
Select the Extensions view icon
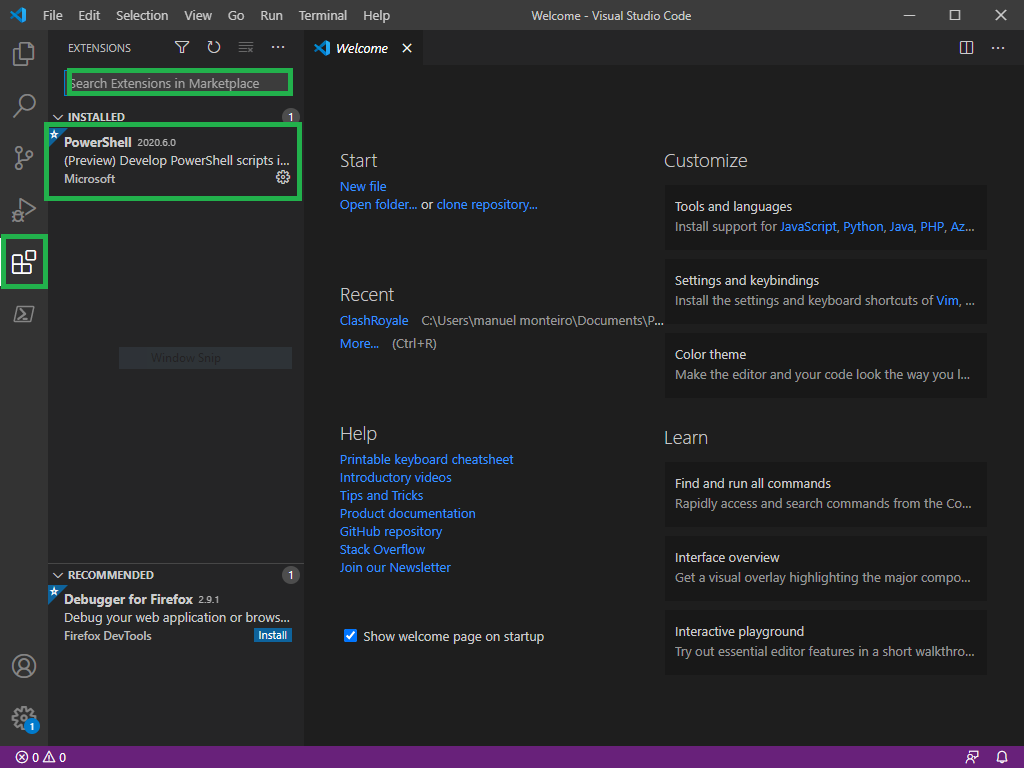point(24,262)
